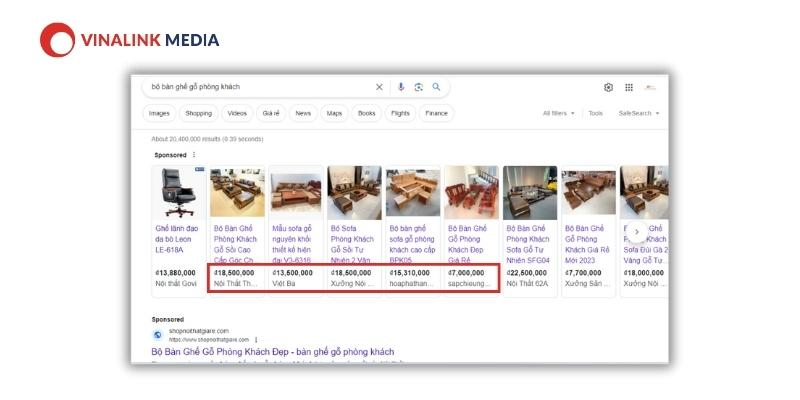This screenshot has width=800, height=400.
Task: Click the magnifying glass search icon
Action: coord(436,87)
